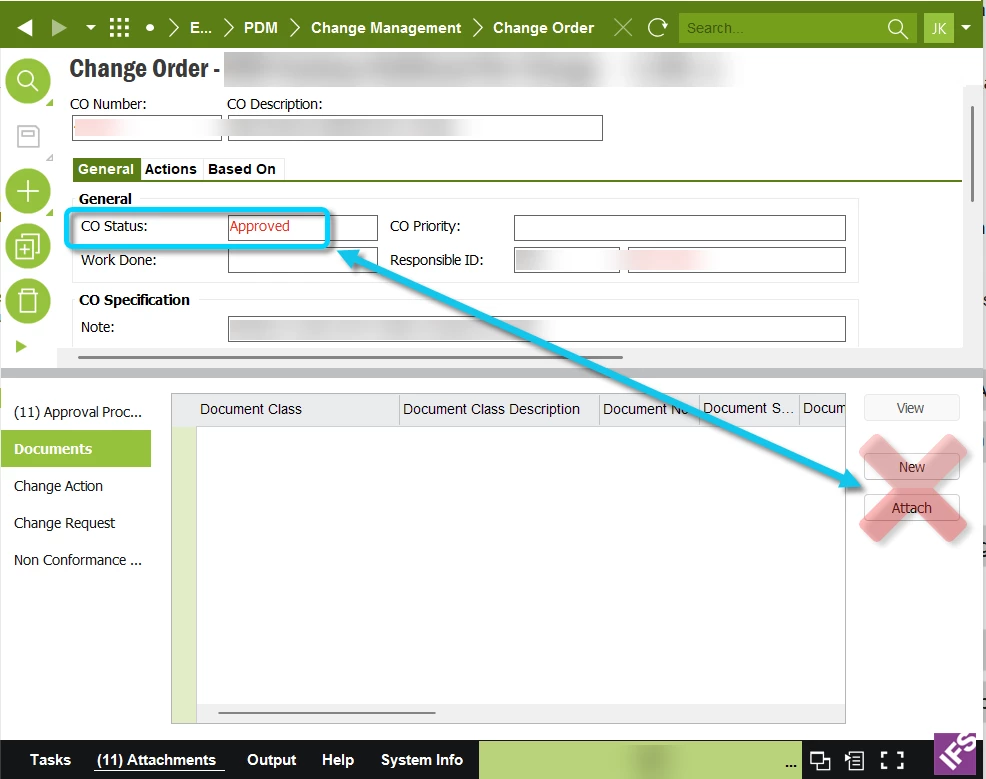The image size is (986, 779).
Task: Click the Search field in top bar
Action: 784,28
